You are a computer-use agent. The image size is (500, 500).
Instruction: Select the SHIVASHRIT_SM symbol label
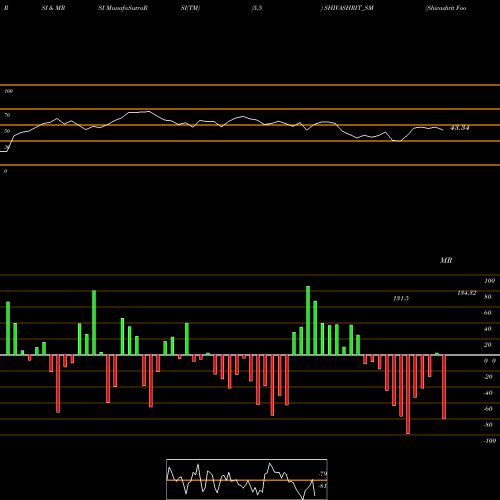point(349,8)
